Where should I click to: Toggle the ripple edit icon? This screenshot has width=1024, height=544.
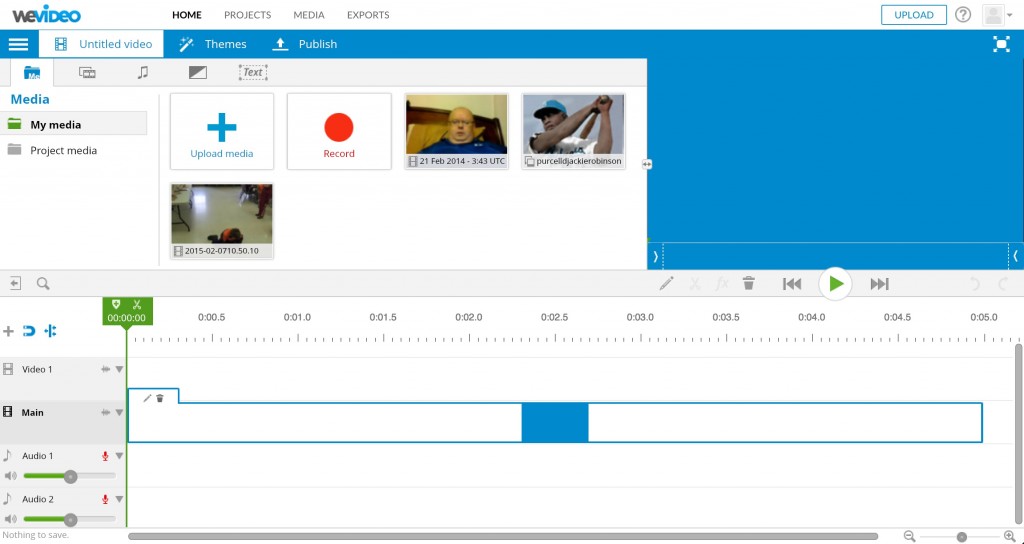[50, 331]
